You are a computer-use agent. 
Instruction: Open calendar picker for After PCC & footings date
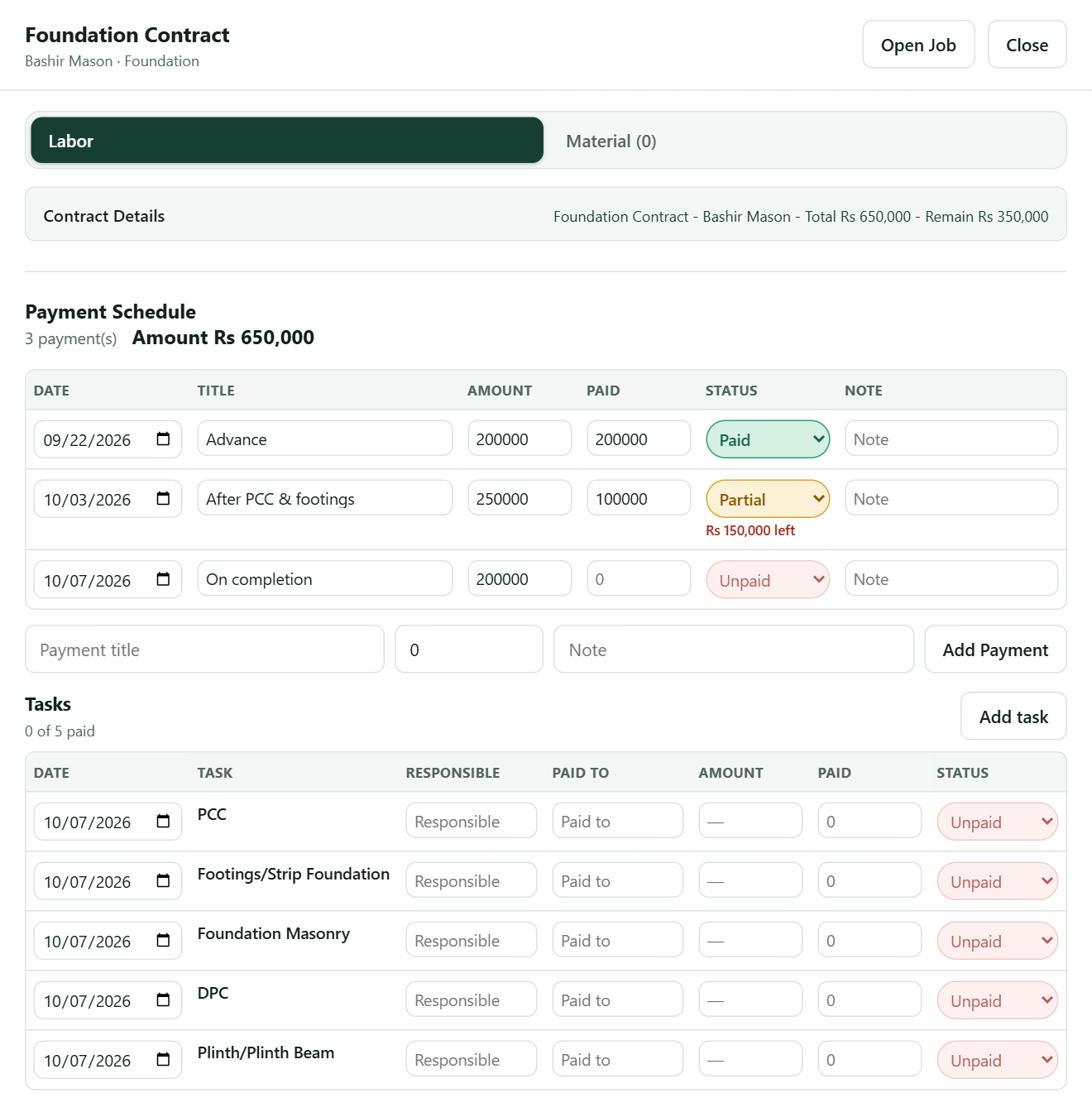(163, 499)
